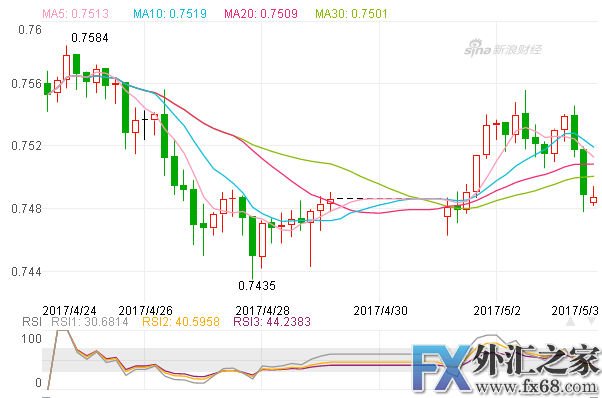The width and height of the screenshot is (602, 398).
Task: Click the RSI2: 40.5958 indicator value
Action: tap(181, 322)
